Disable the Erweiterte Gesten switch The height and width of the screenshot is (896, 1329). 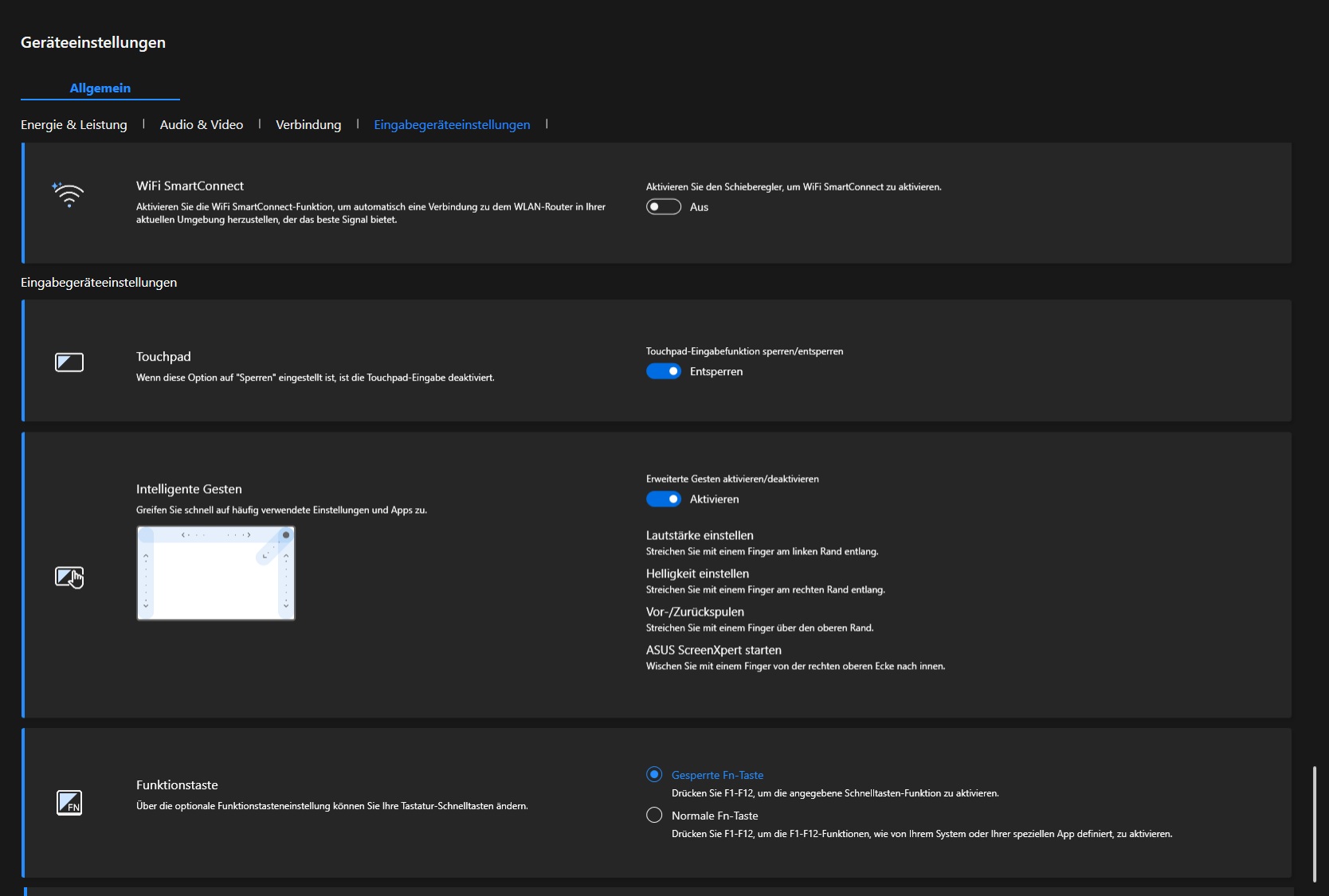coord(663,499)
